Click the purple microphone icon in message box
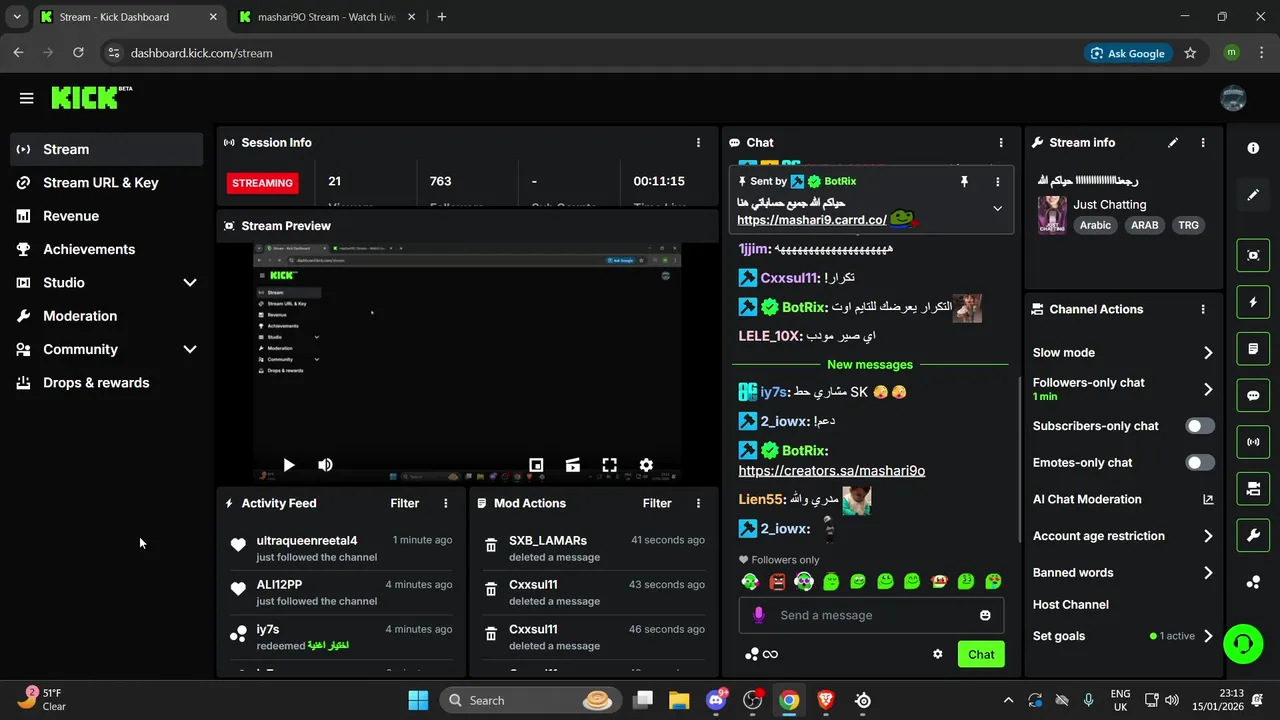 759,615
